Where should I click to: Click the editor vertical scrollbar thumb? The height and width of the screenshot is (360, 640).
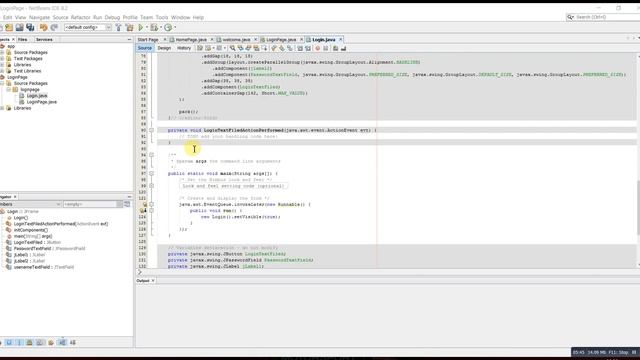638,207
